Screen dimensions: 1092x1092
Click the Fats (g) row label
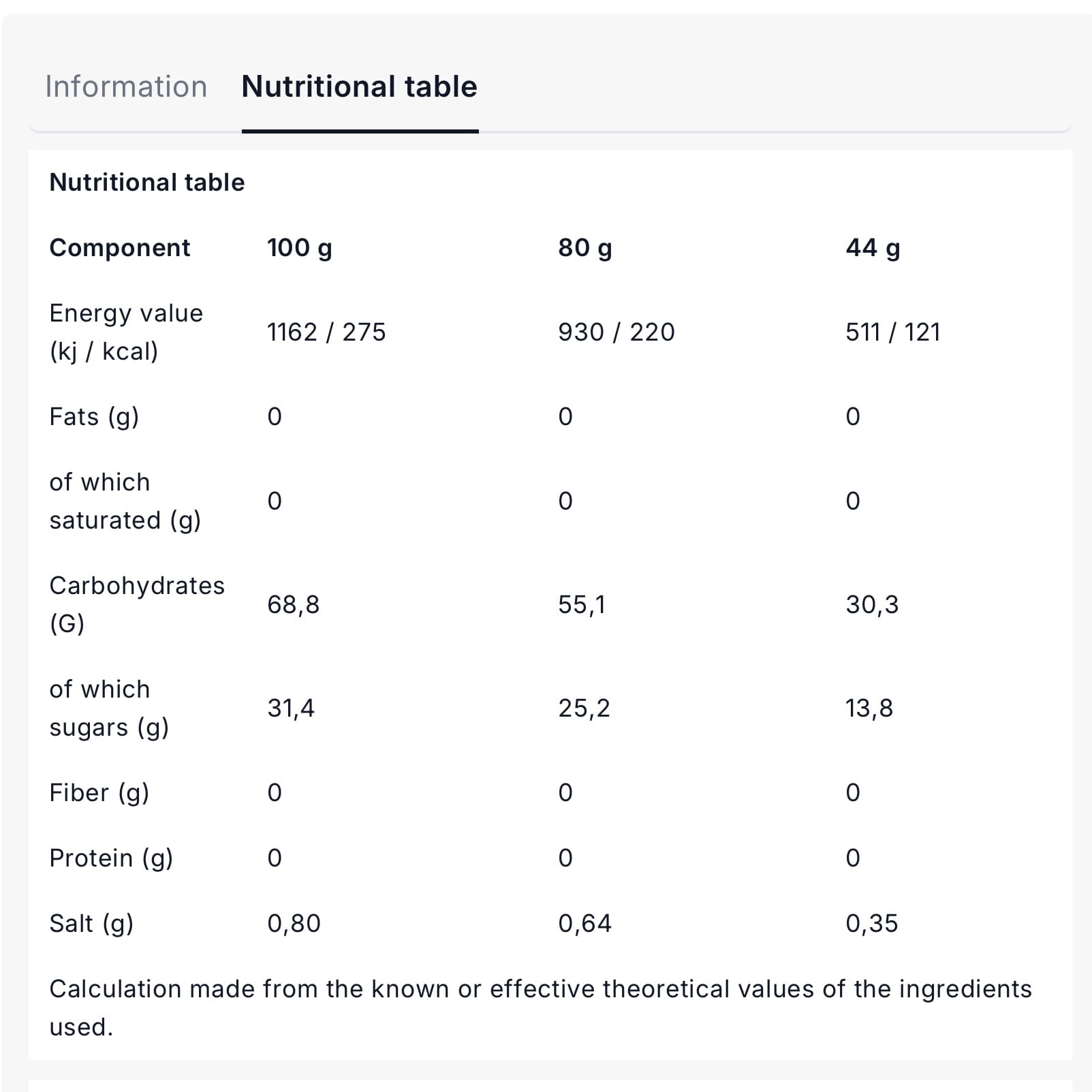pyautogui.click(x=94, y=416)
